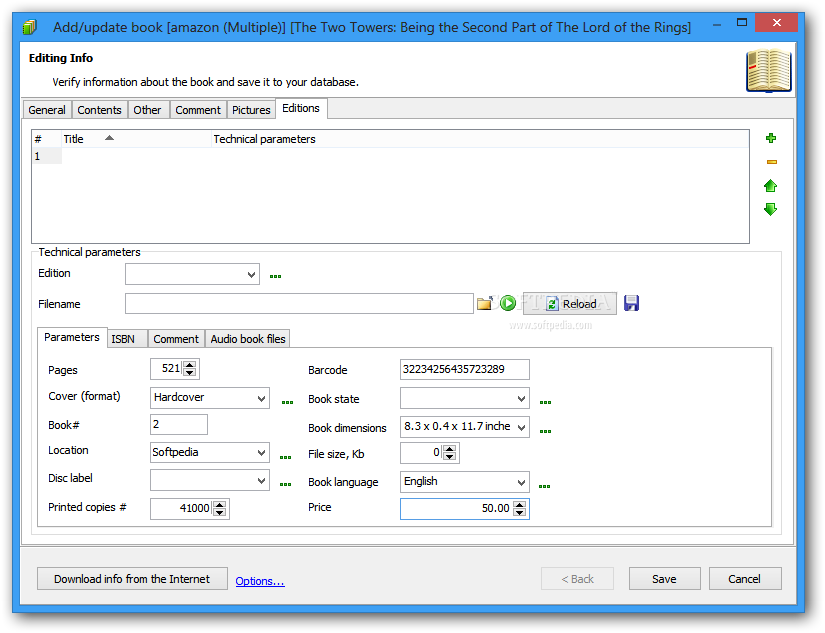Viewport: 825px width, 633px height.
Task: Switch to the Pictures tab
Action: click(251, 110)
